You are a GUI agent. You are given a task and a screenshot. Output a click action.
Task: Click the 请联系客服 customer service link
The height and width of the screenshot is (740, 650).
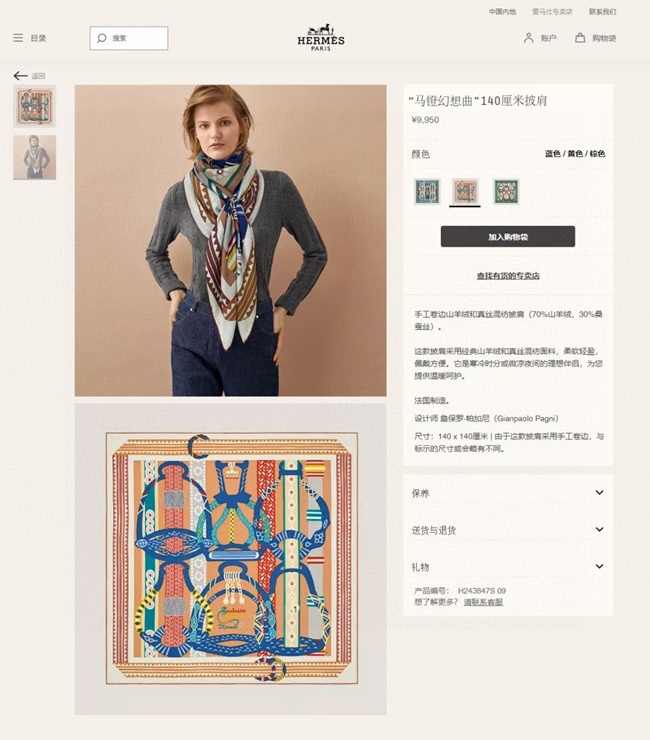point(483,602)
